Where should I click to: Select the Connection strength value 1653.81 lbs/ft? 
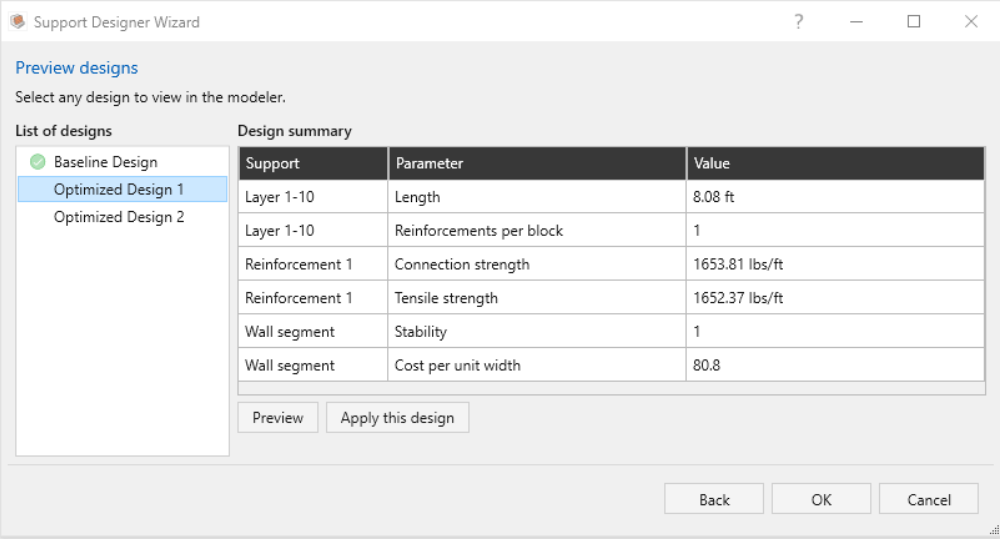tap(835, 265)
